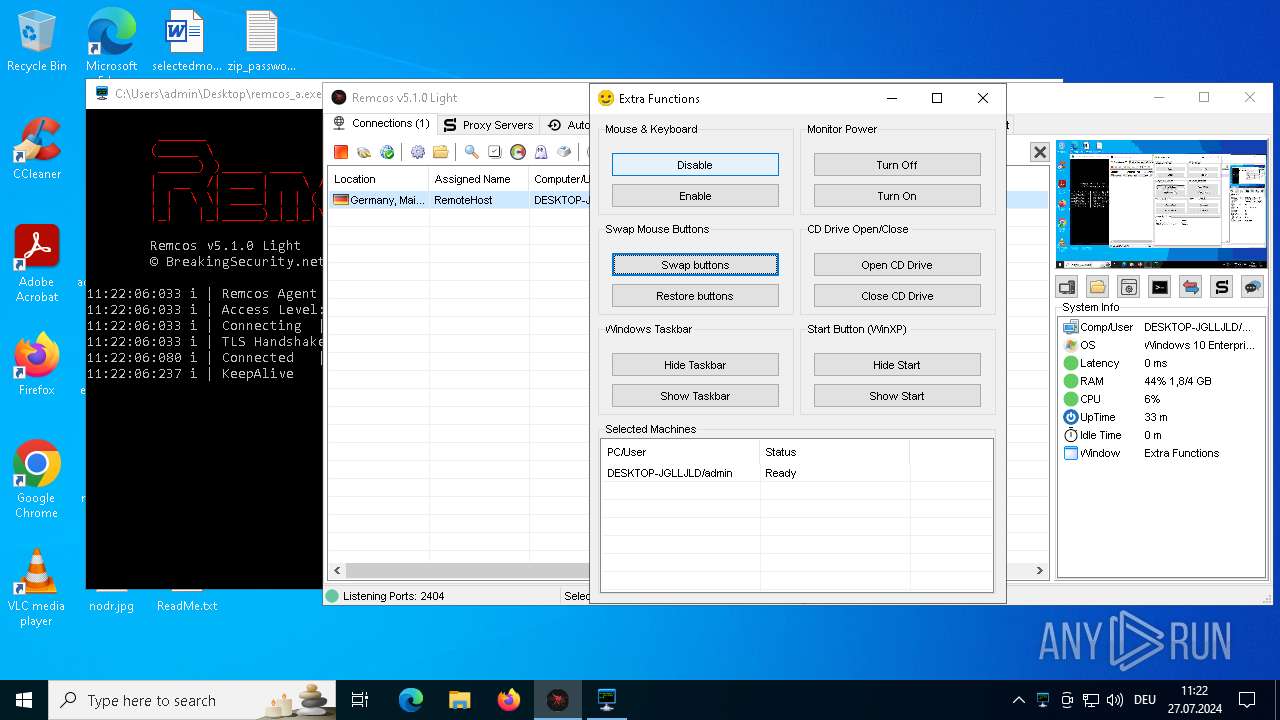Click the Show Start button
Viewport: 1280px width, 720px height.
pyautogui.click(x=897, y=396)
